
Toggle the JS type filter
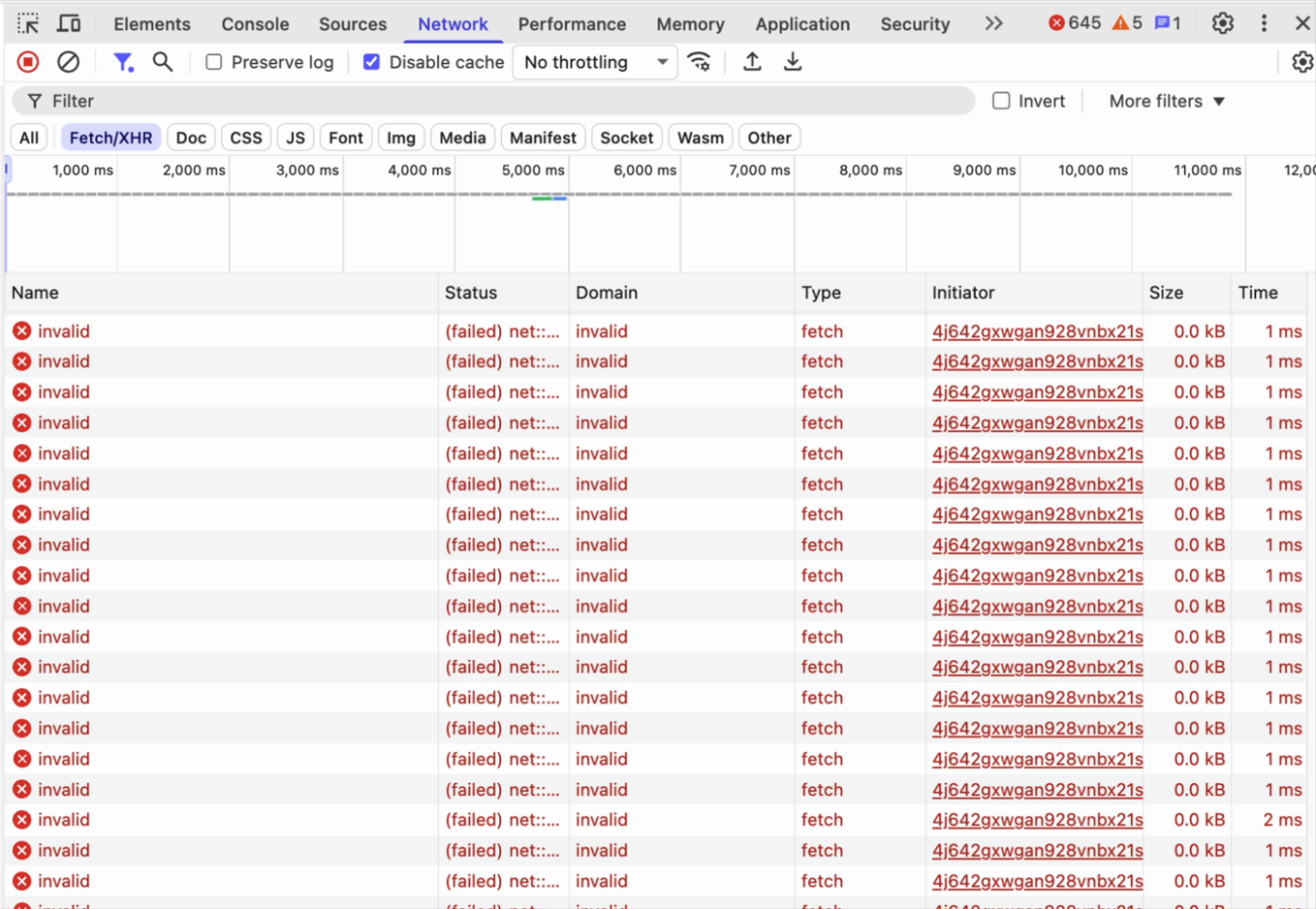[296, 138]
